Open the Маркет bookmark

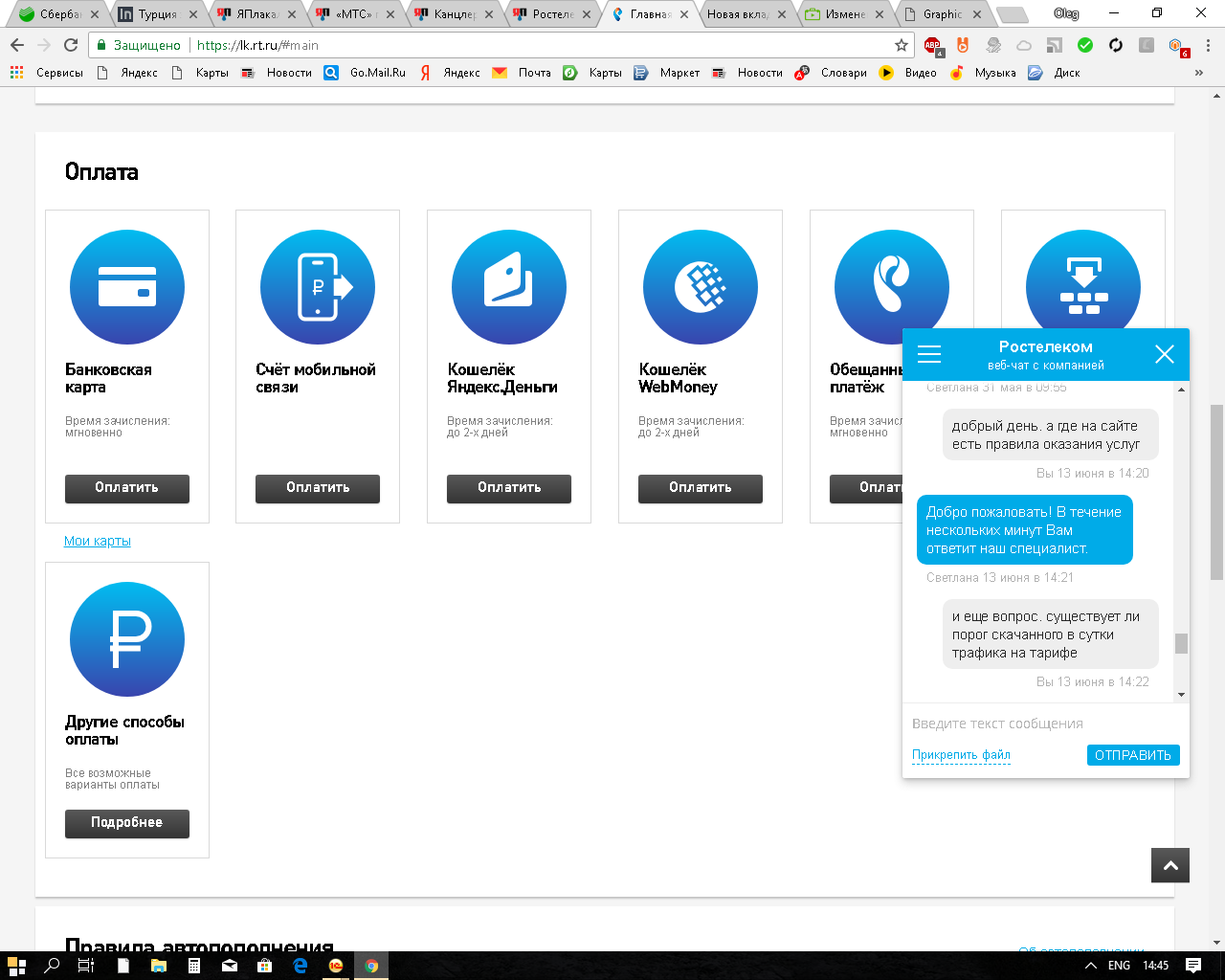(x=667, y=73)
